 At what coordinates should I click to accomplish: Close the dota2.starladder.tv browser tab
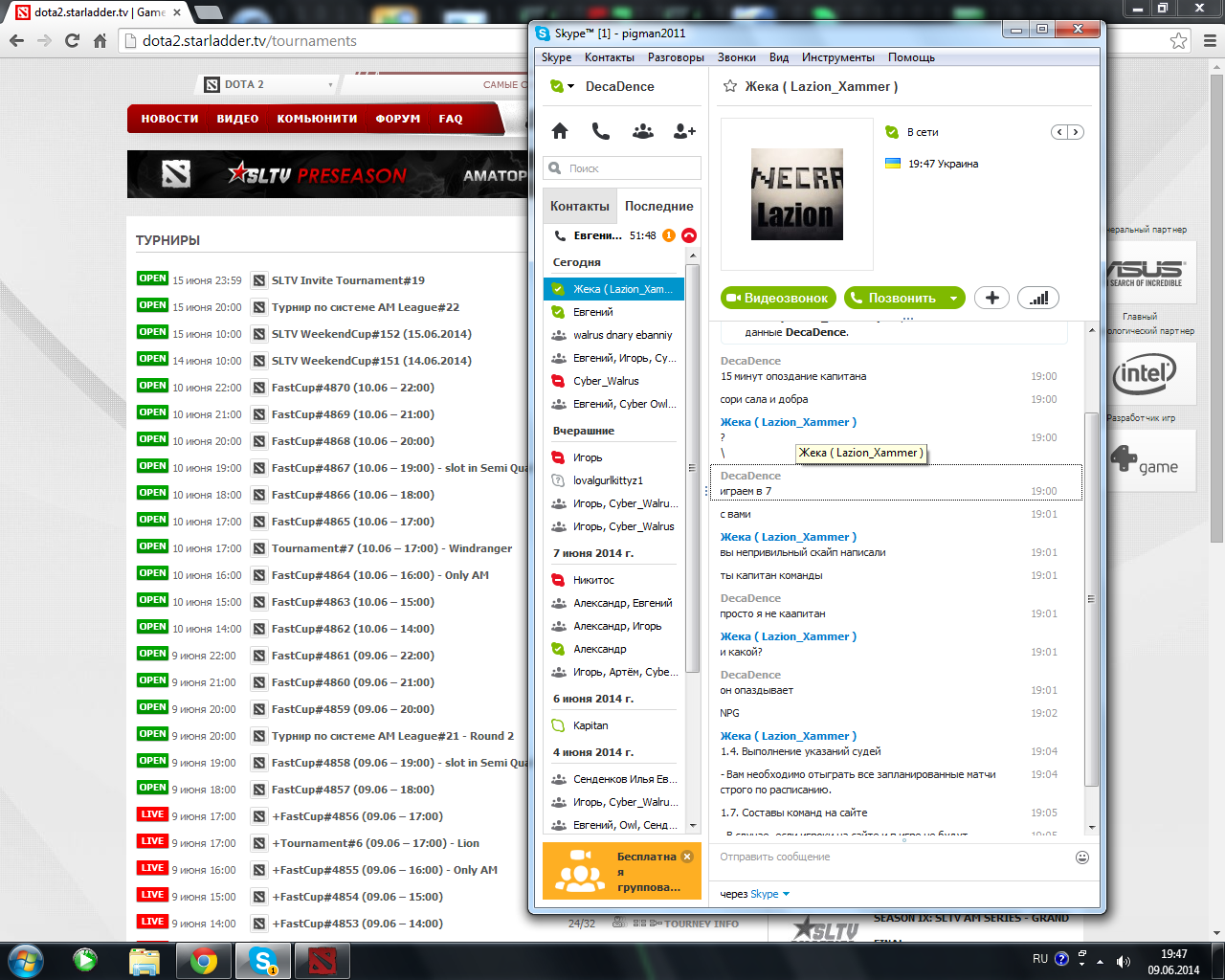177,12
